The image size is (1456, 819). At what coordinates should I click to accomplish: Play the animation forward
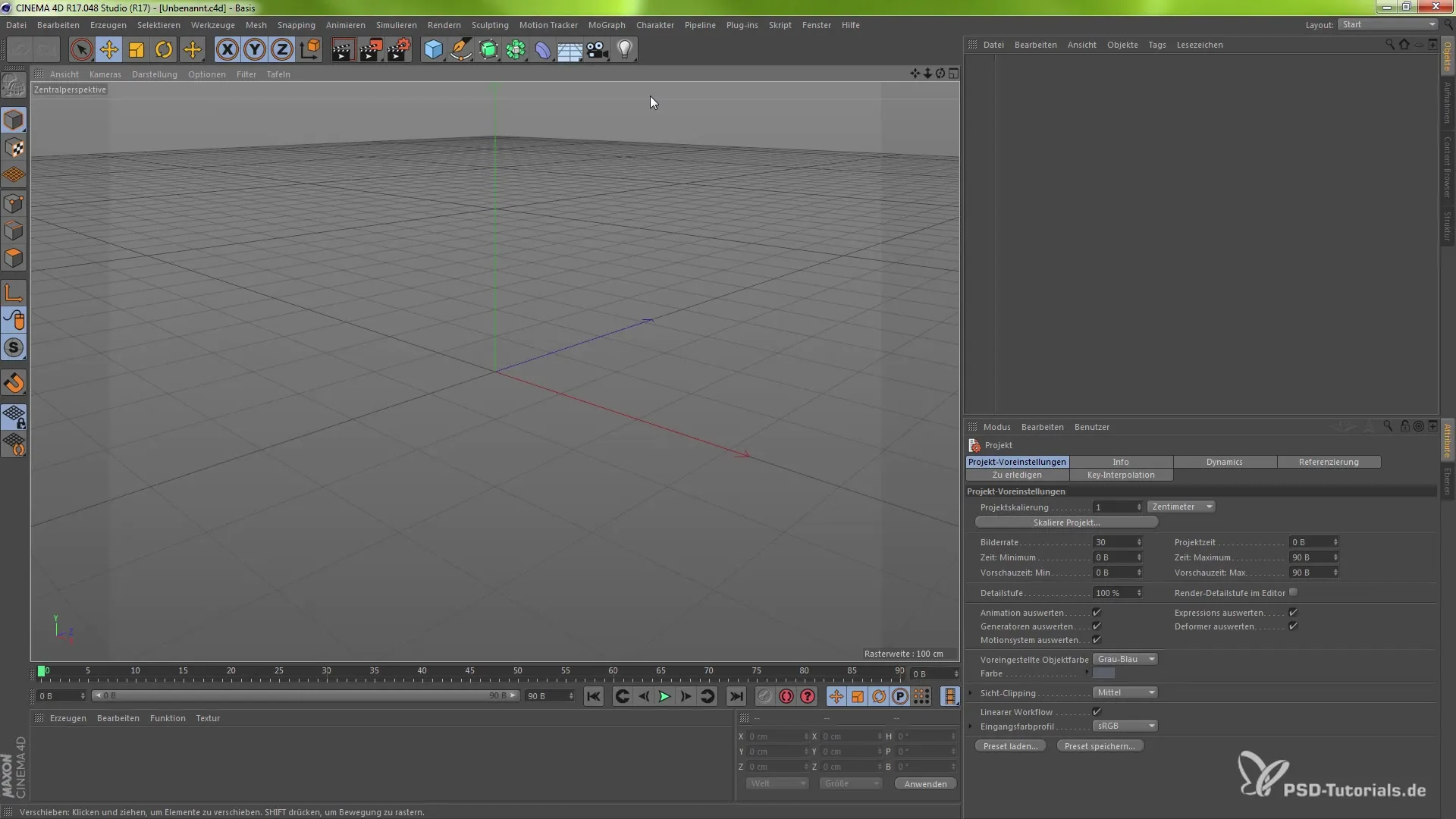click(664, 696)
